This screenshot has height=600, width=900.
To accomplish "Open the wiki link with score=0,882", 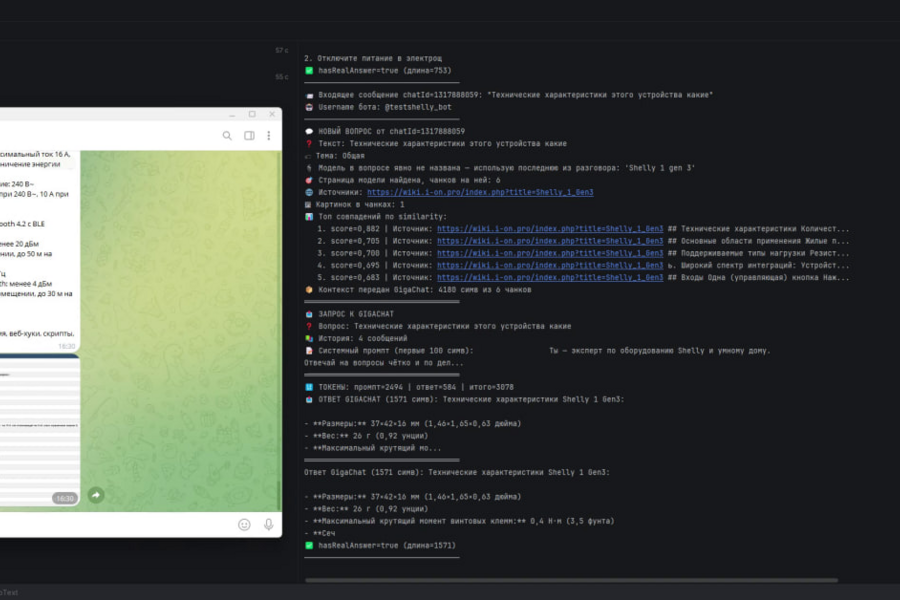I will [550, 229].
